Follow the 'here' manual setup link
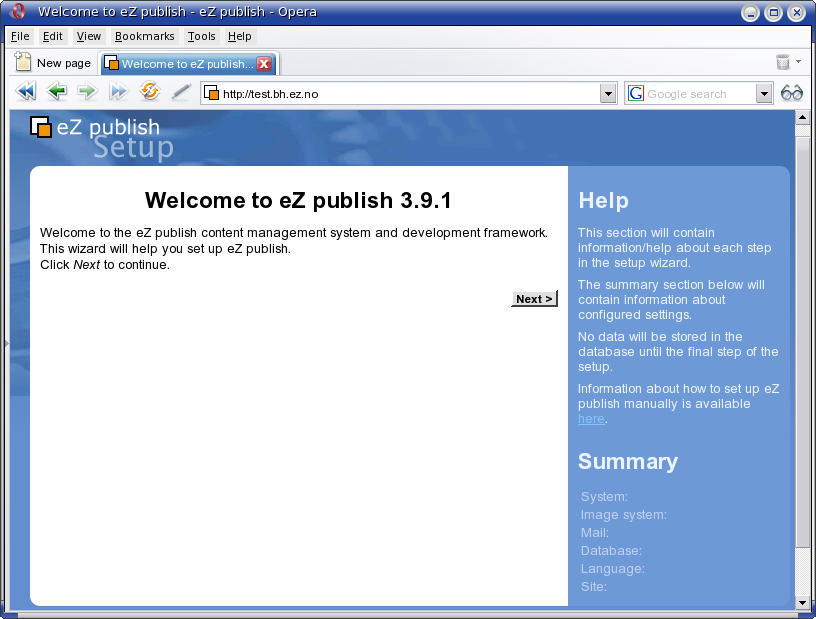The height and width of the screenshot is (619, 816). (591, 419)
